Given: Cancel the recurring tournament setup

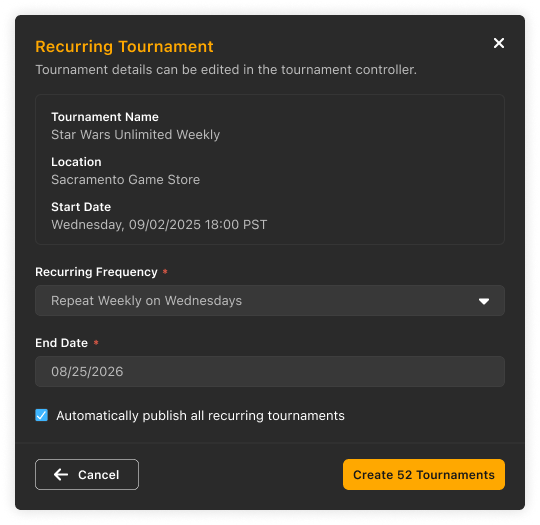Looking at the screenshot, I should point(87,474).
